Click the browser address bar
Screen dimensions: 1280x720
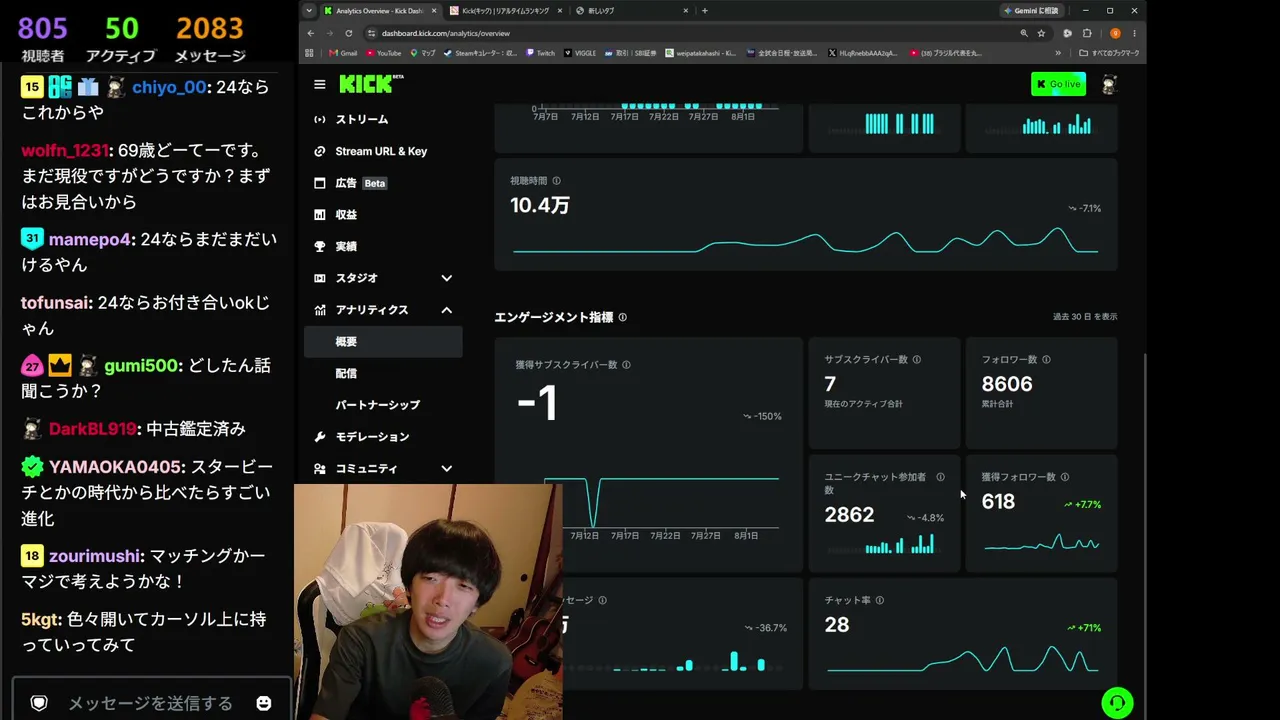[690, 33]
